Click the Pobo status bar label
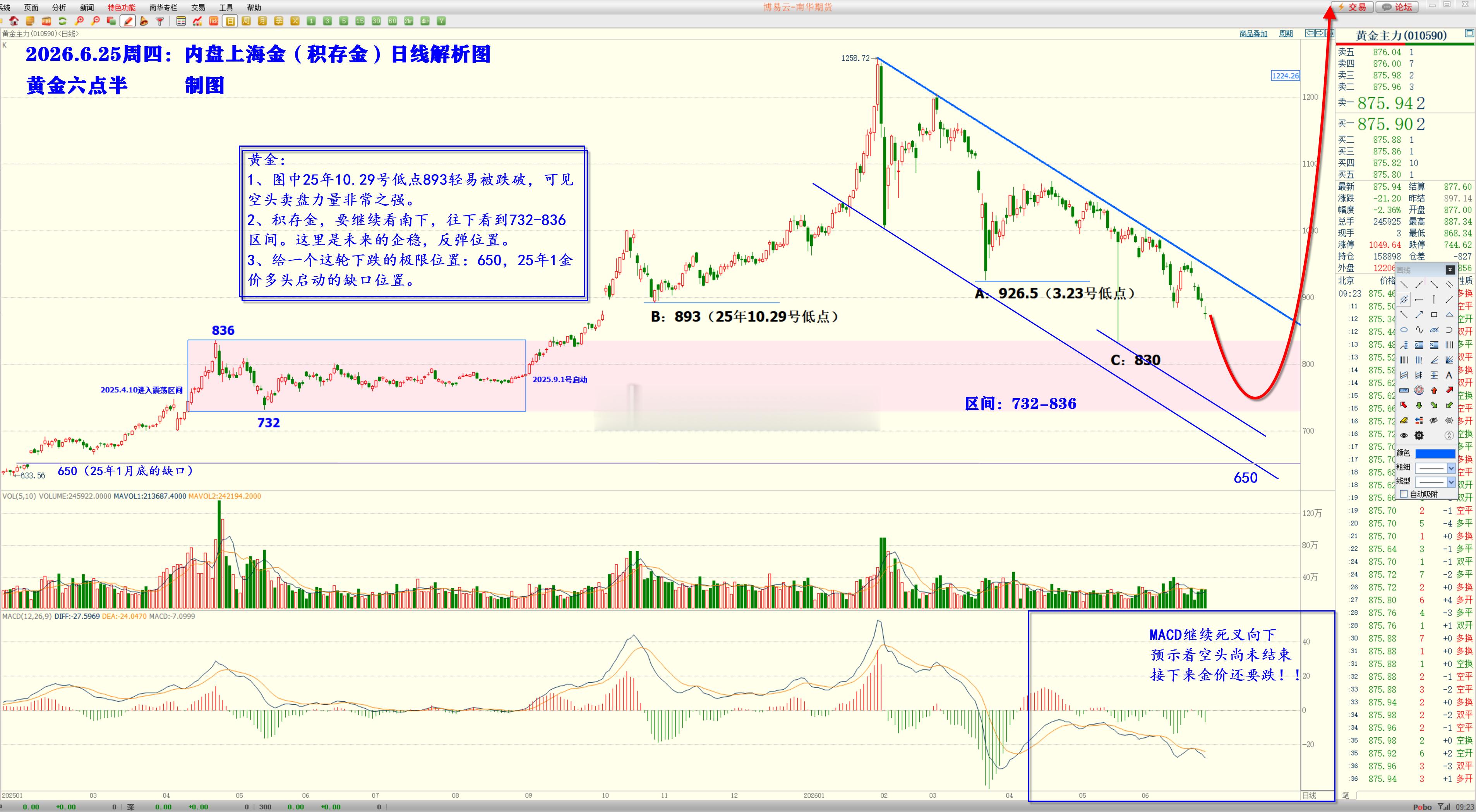The height and width of the screenshot is (812, 1476). click(x=1422, y=807)
